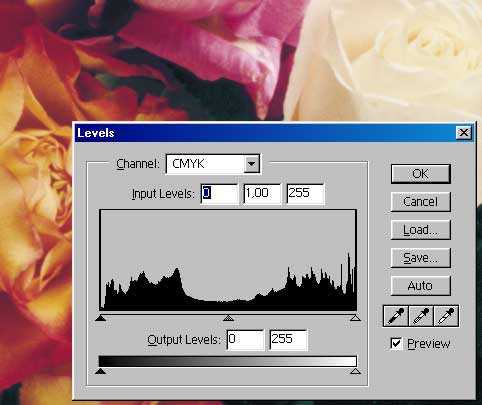Click the black output slider triangle
Screen dimensions: 482x405
(100, 371)
